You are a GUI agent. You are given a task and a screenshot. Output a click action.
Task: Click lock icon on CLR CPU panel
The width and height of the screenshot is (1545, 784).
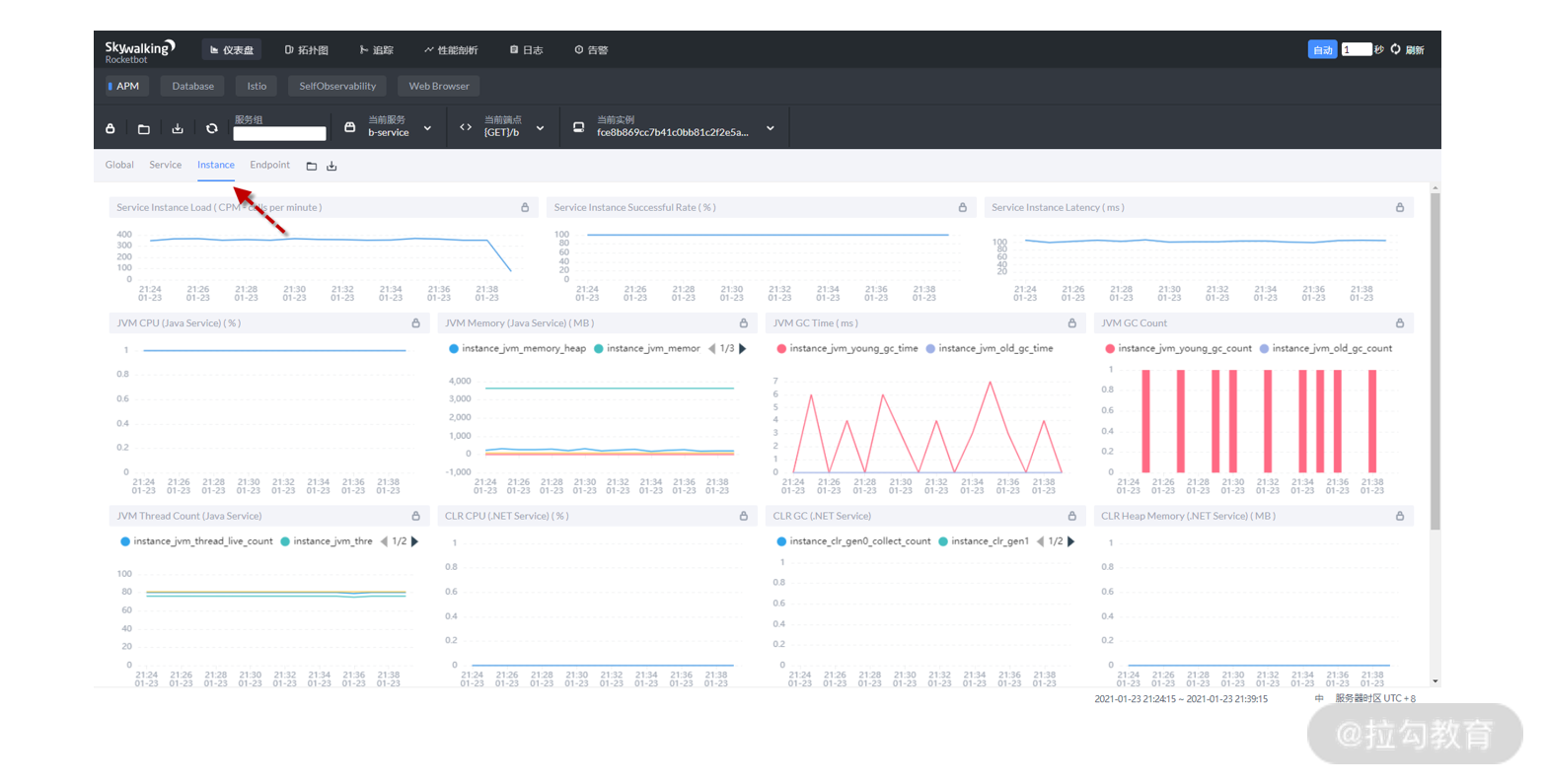[x=744, y=516]
